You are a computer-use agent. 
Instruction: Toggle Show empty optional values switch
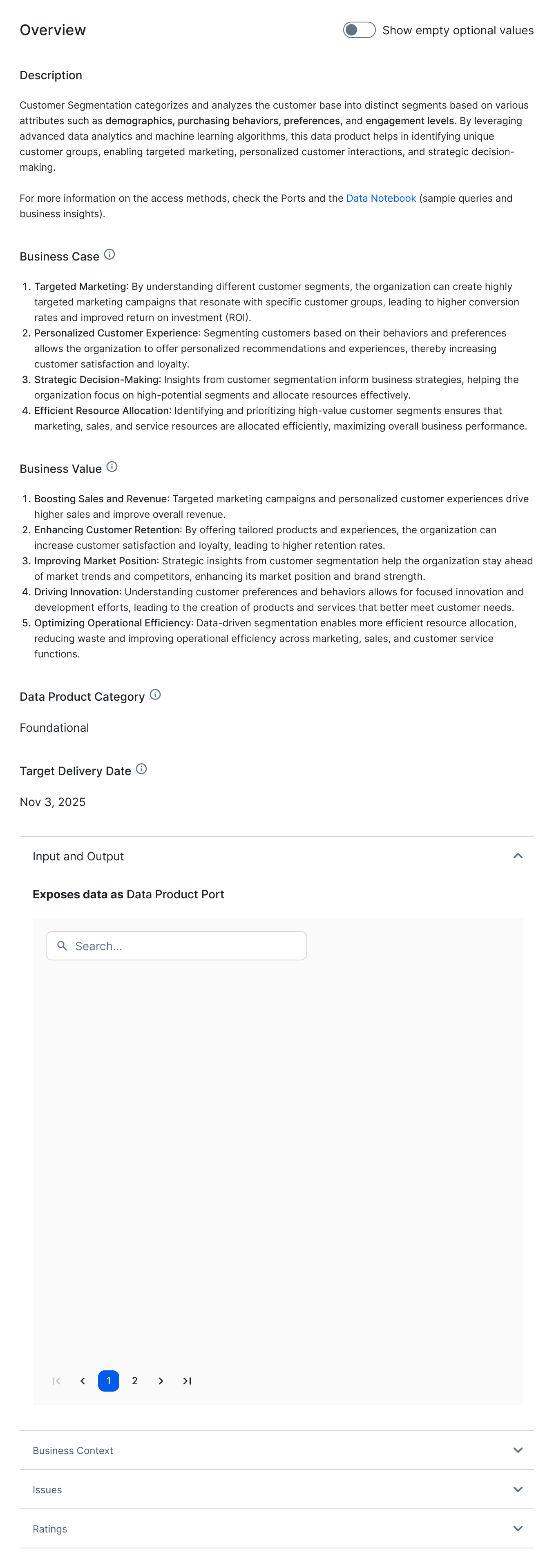coord(359,30)
